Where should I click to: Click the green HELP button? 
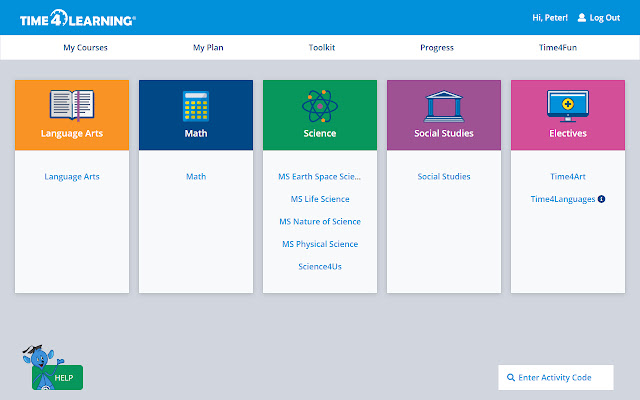[x=58, y=377]
